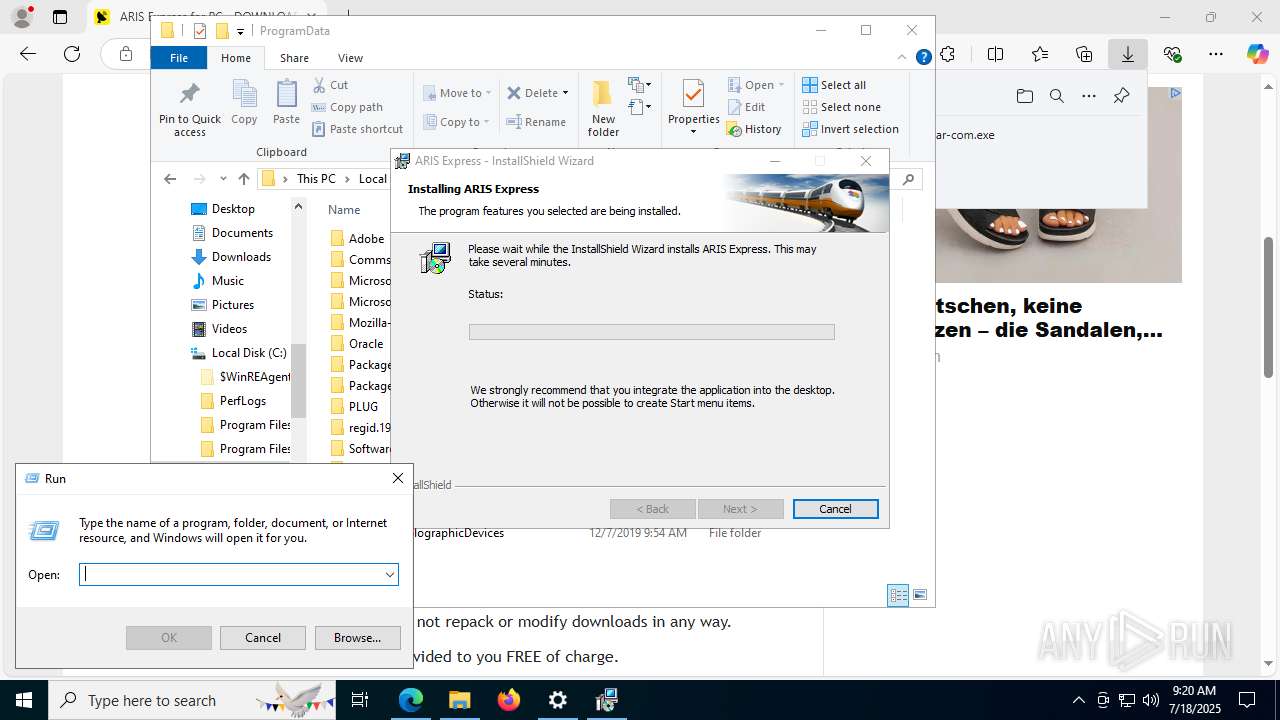
Task: Choose Cut in the Clipboard group
Action: click(330, 85)
